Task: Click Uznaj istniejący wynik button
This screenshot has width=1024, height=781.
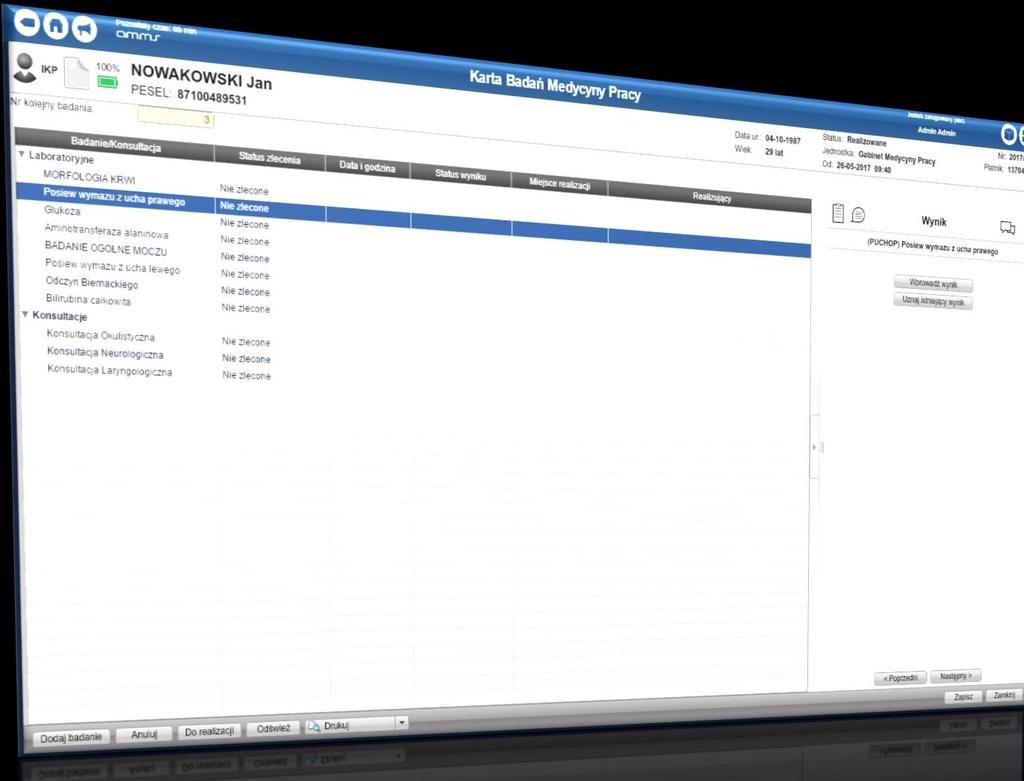Action: click(933, 301)
